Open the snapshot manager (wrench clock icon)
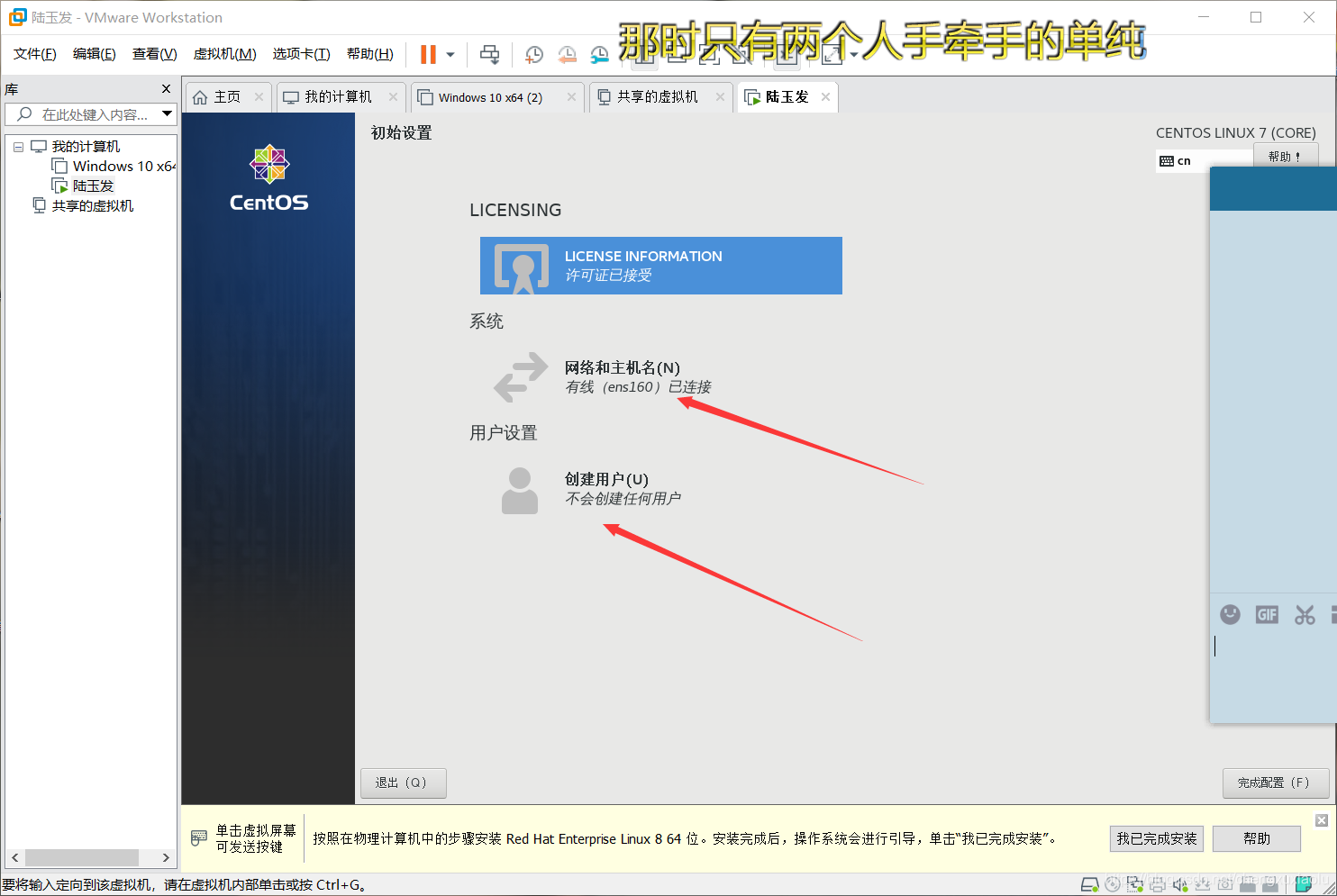Viewport: 1337px width, 896px height. 599,55
